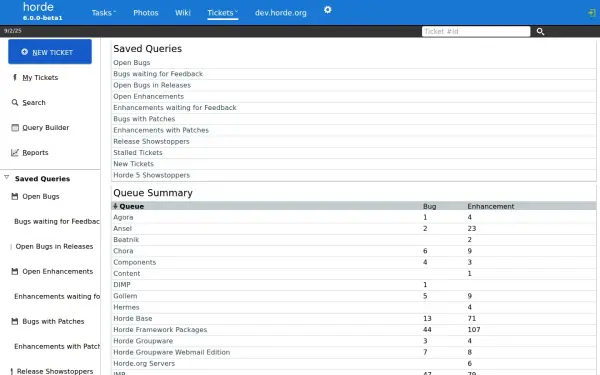Open My Tickets in sidebar
The width and height of the screenshot is (600, 375).
[40, 78]
